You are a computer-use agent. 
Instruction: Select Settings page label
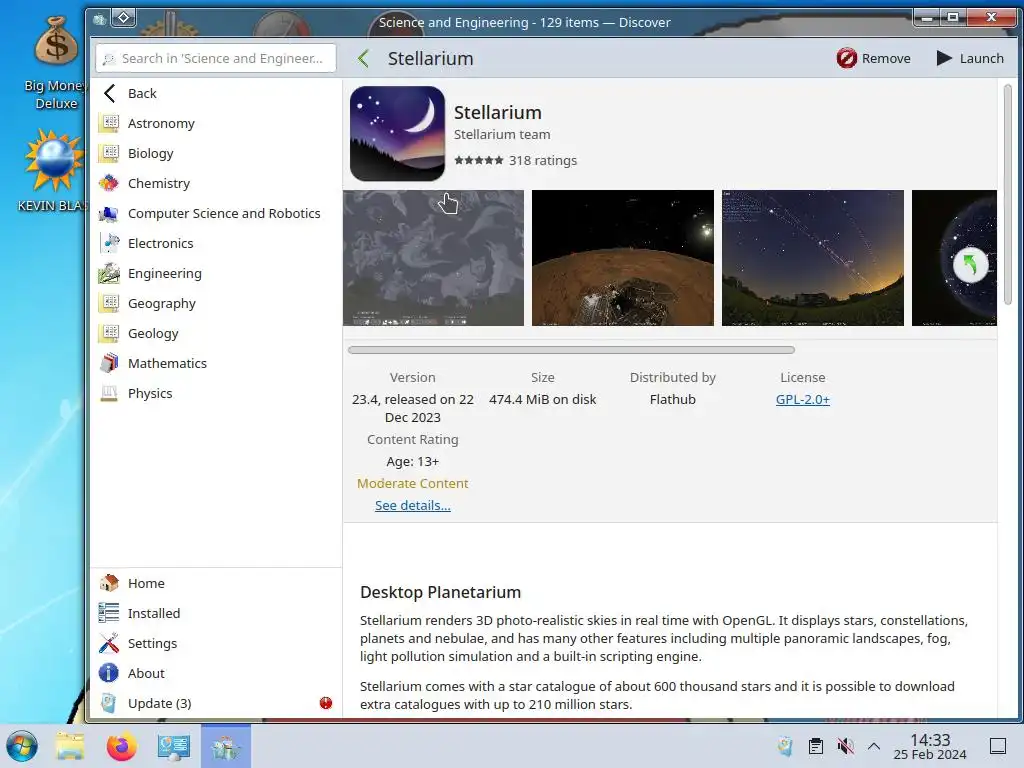[x=152, y=643]
